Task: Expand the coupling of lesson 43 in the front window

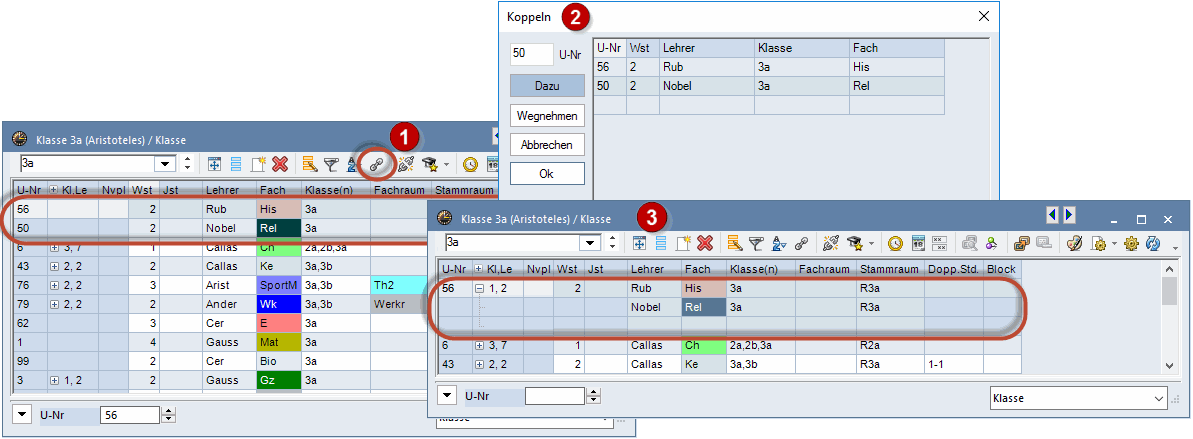Action: [x=479, y=365]
